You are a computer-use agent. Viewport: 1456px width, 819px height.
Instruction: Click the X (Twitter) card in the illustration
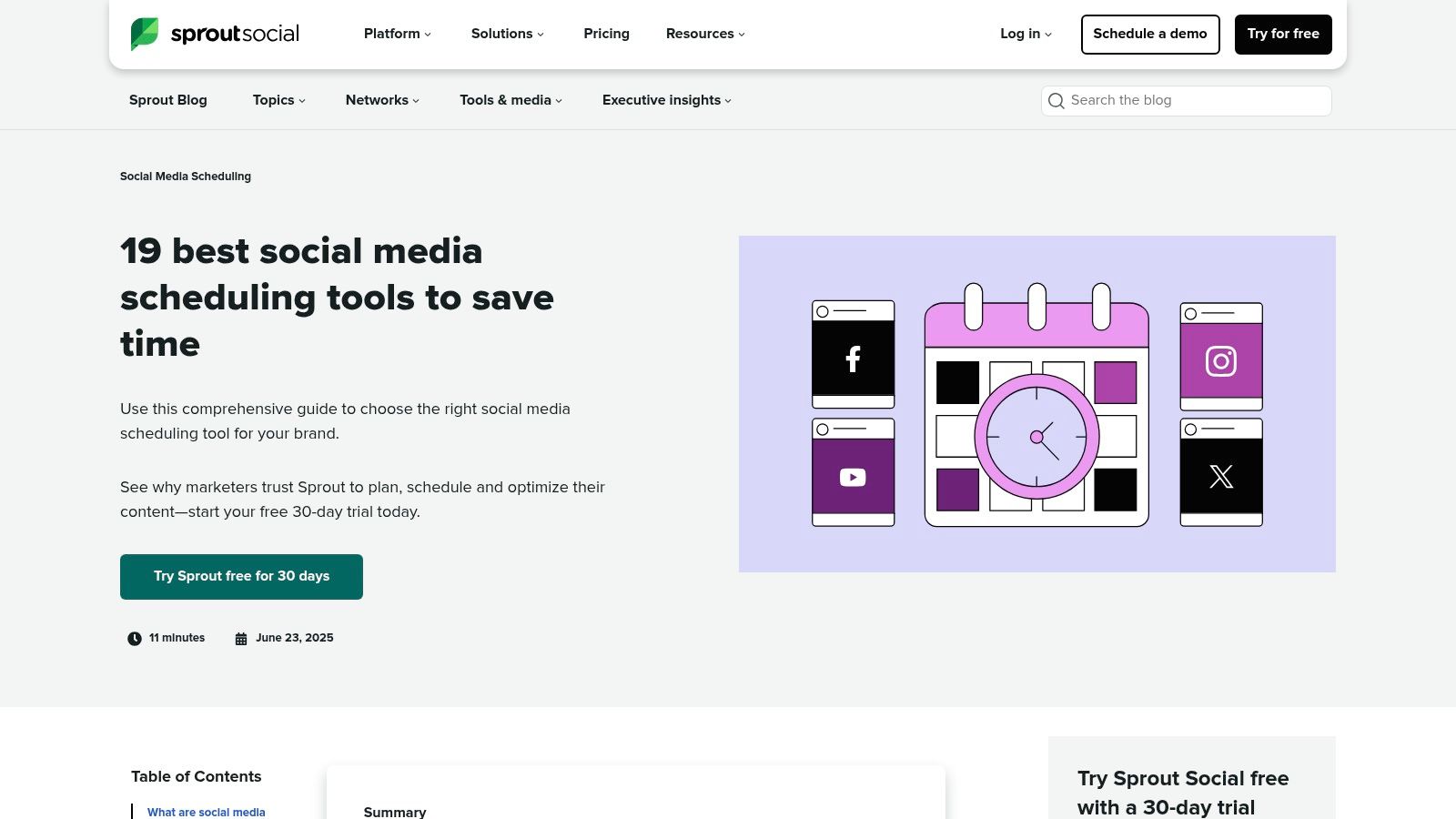click(x=1221, y=472)
